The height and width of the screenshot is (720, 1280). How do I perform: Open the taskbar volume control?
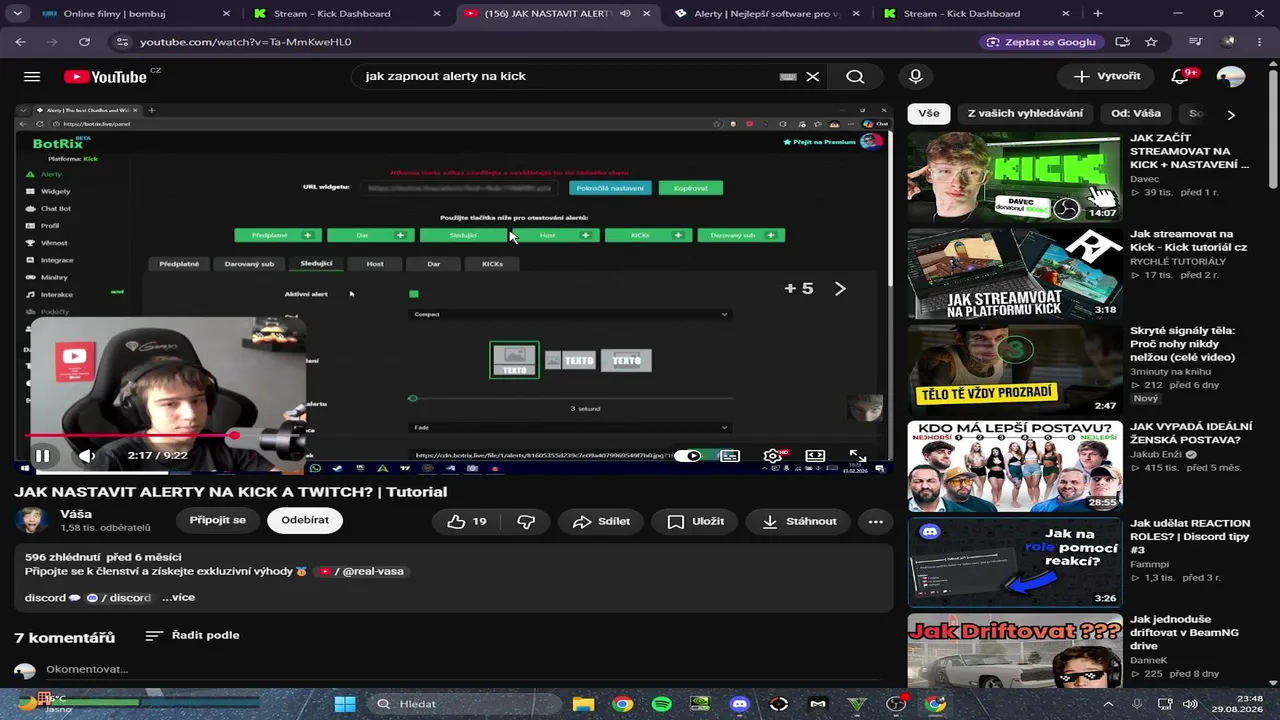(1190, 704)
